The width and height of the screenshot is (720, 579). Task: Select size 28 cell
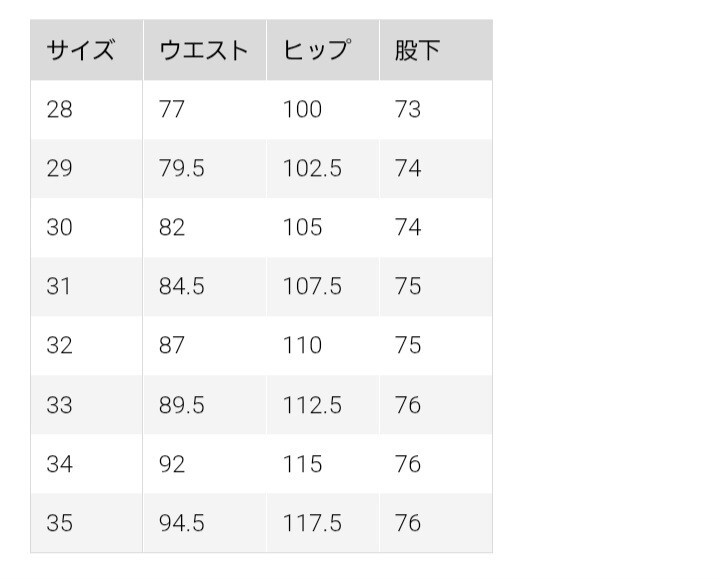[60, 110]
